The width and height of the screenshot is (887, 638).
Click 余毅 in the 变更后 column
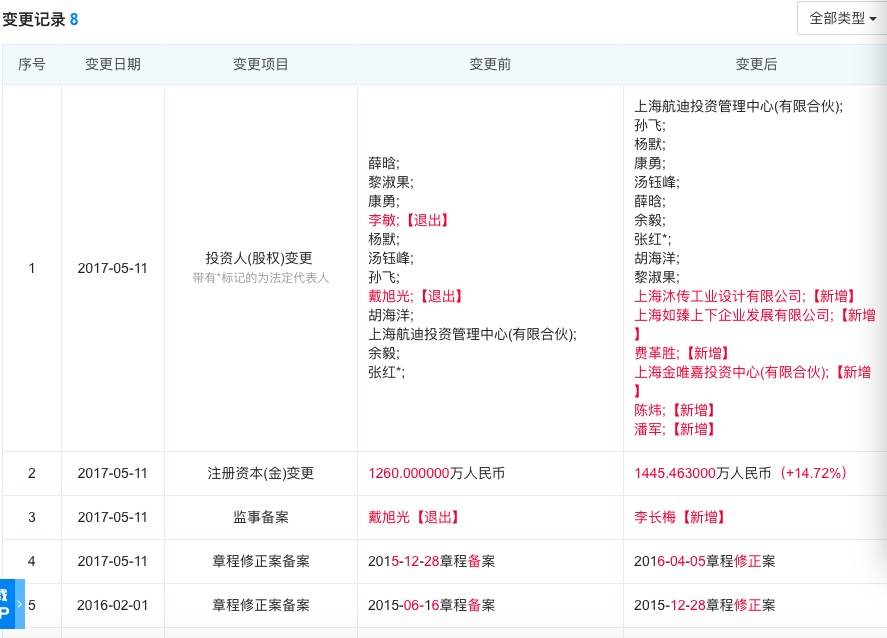[x=649, y=220]
